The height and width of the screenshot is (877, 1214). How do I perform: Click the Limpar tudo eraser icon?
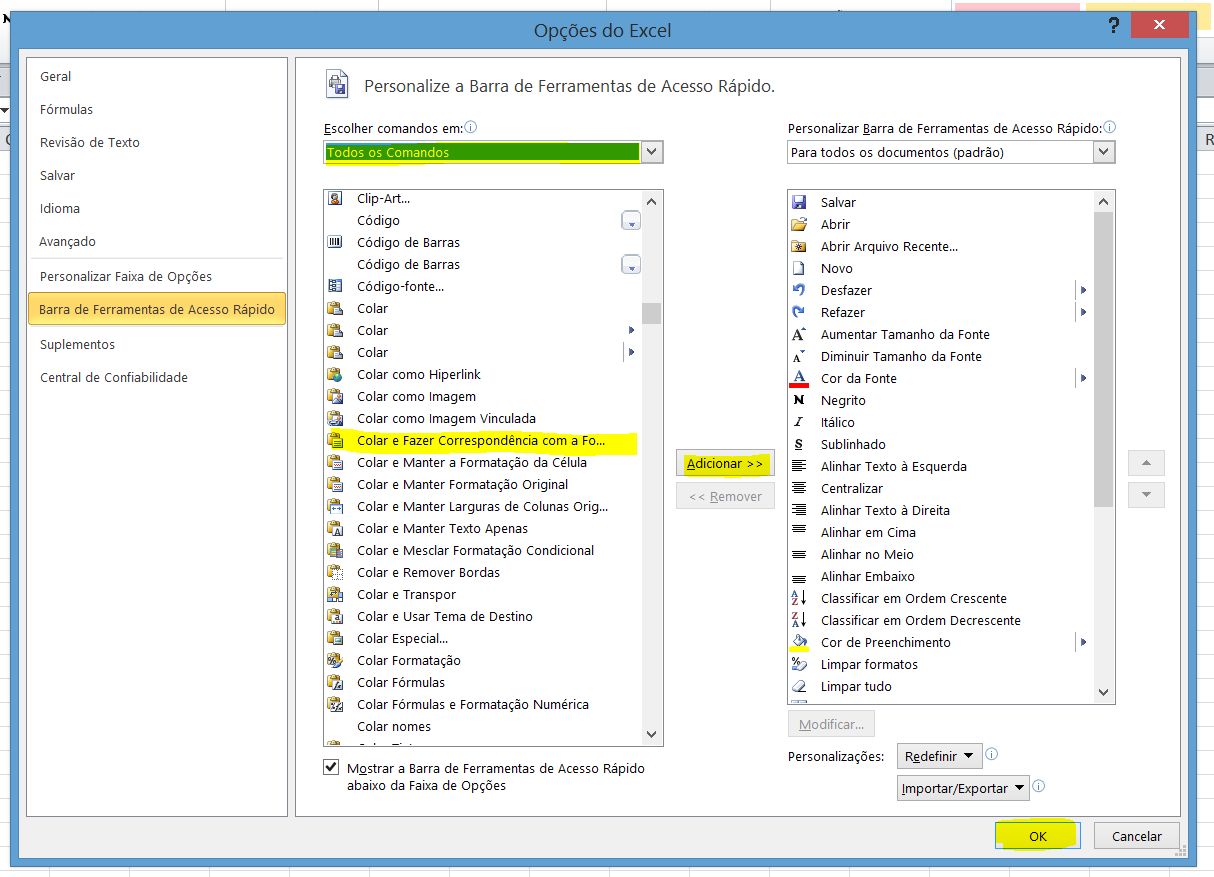coord(799,686)
